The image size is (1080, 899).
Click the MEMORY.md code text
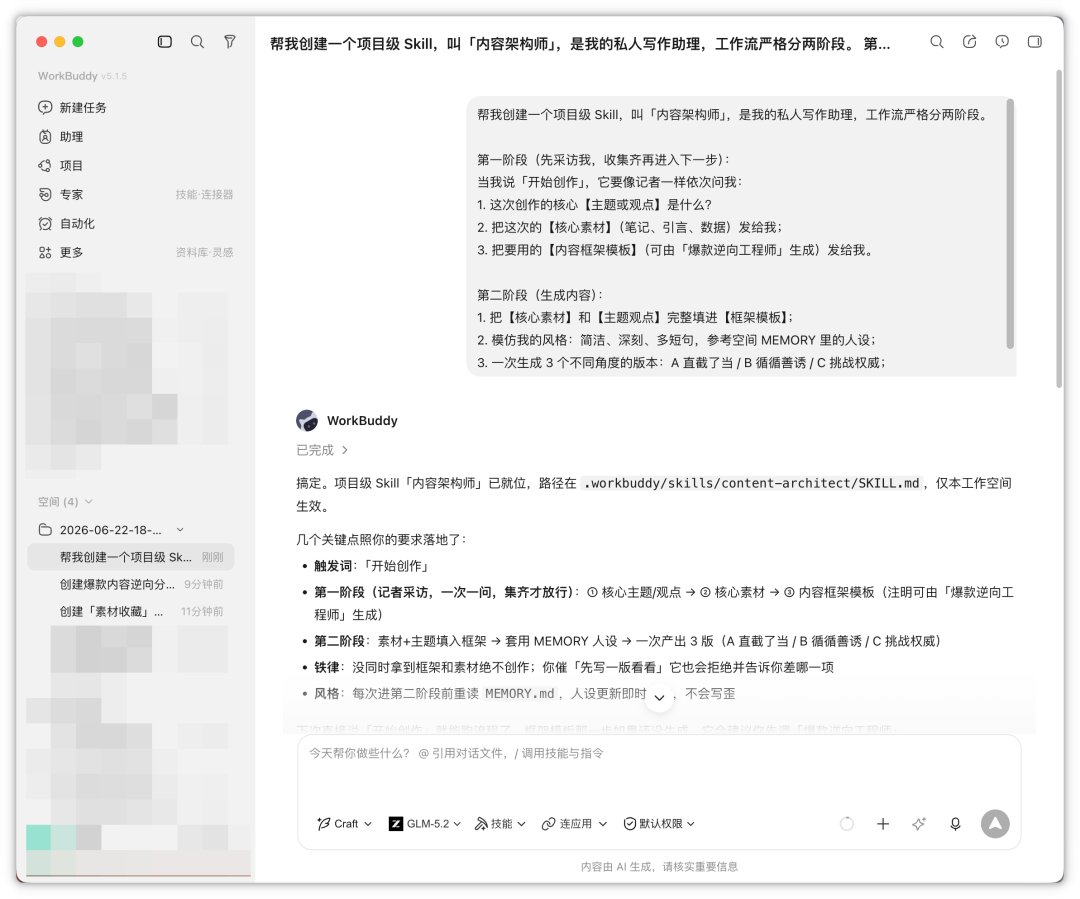tap(519, 694)
